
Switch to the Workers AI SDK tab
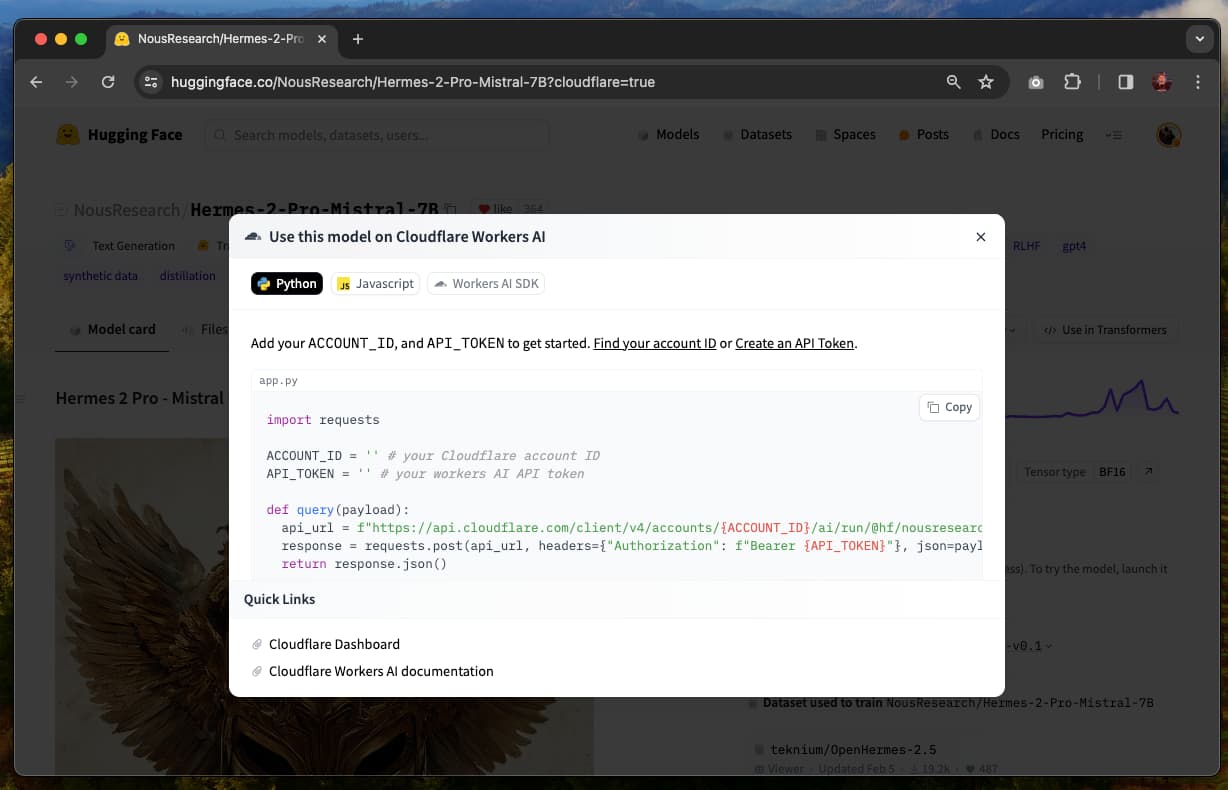coord(486,284)
